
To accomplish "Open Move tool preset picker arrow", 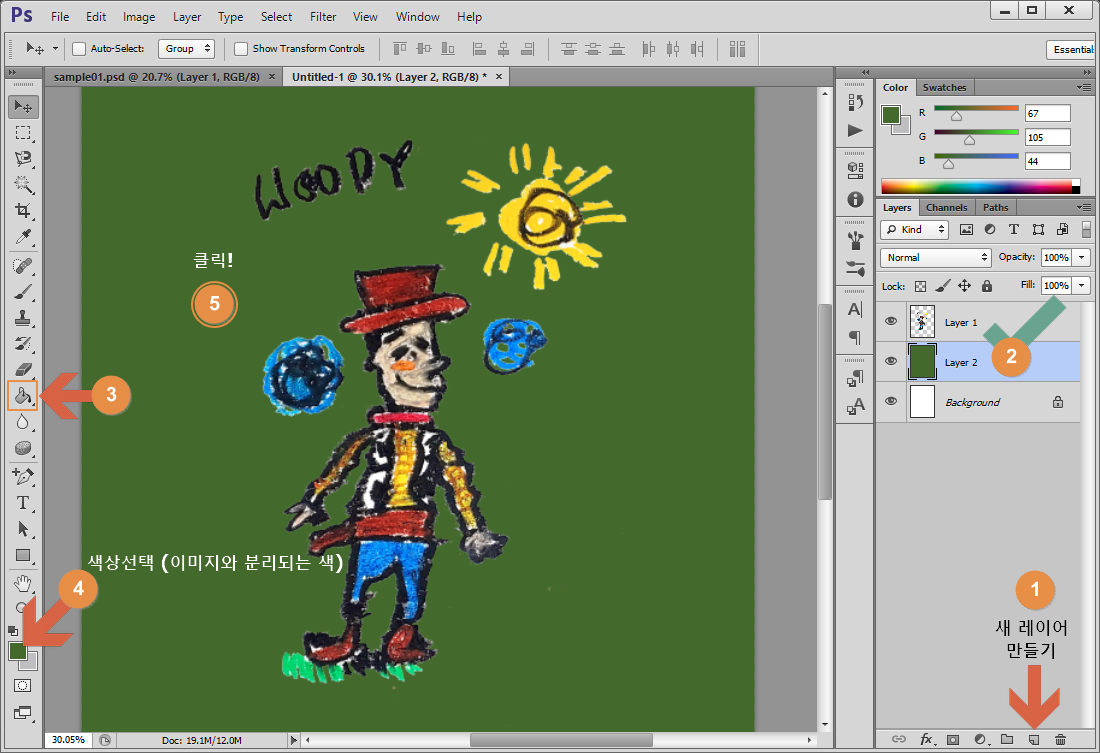I will (55, 48).
